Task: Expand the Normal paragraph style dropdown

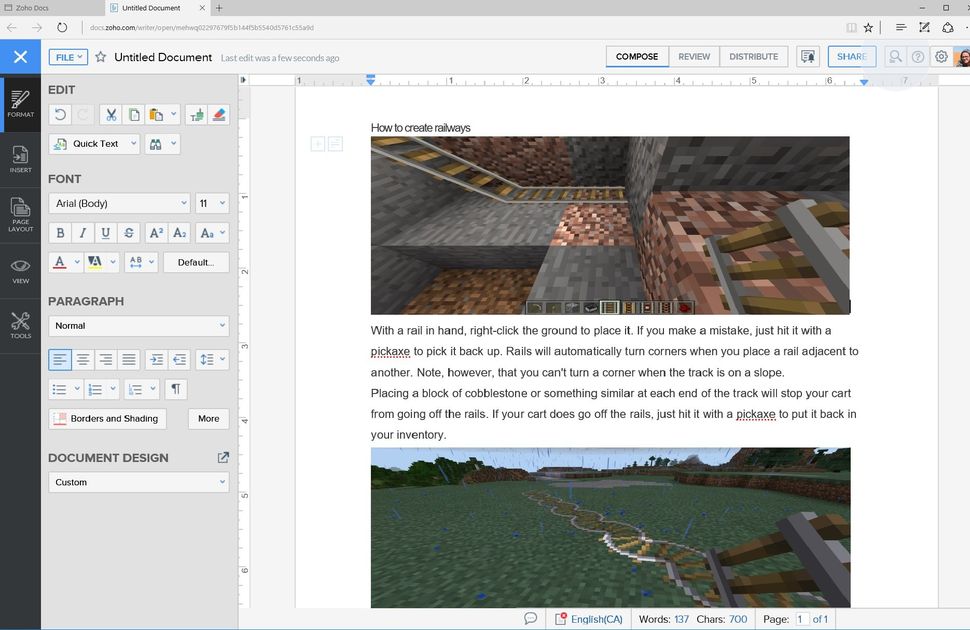Action: pos(139,326)
